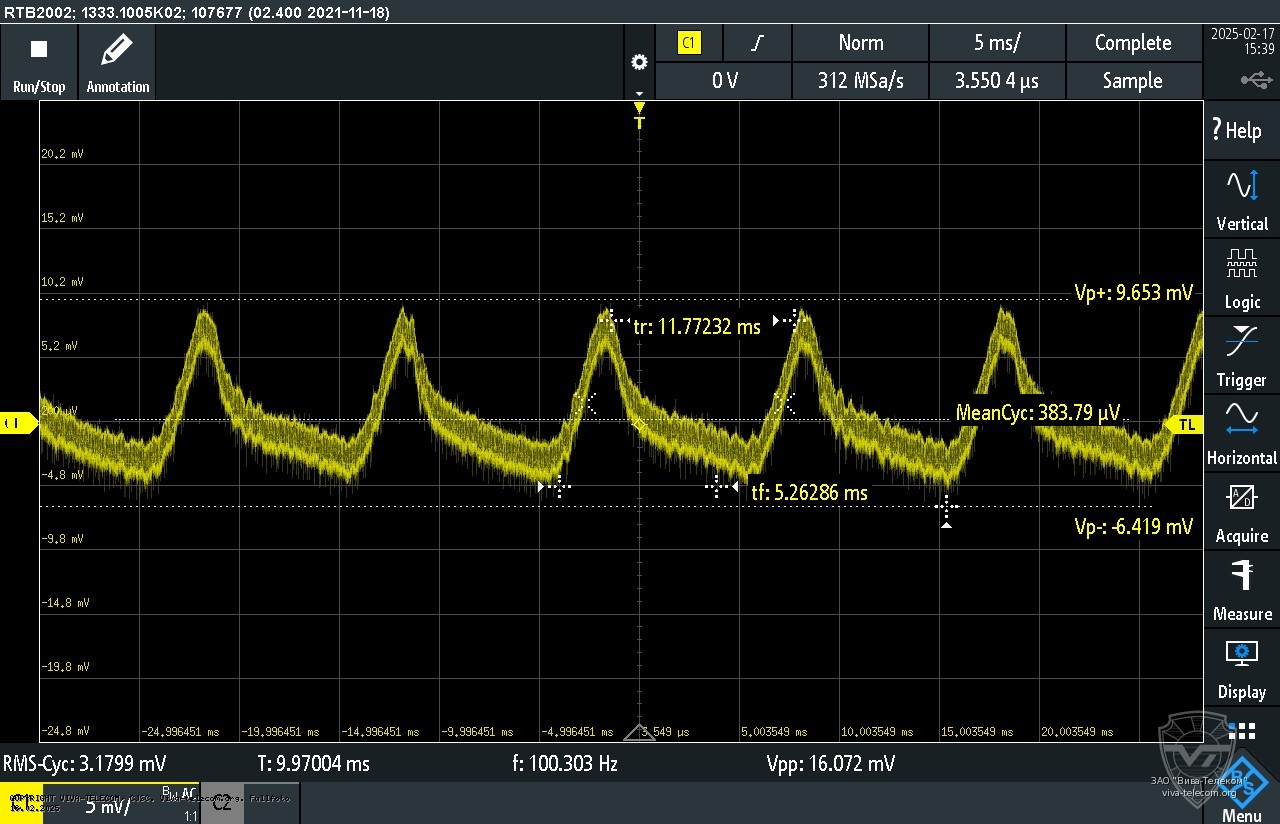Enable channel C2
Viewport: 1280px width, 824px height.
[x=222, y=802]
